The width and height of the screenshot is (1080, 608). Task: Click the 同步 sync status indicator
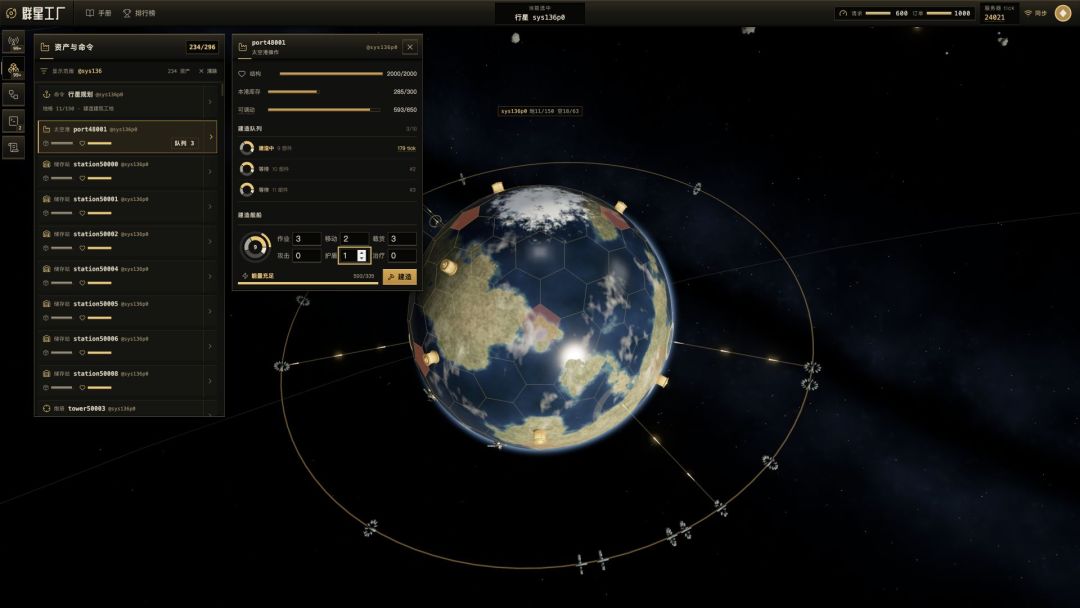point(1035,13)
